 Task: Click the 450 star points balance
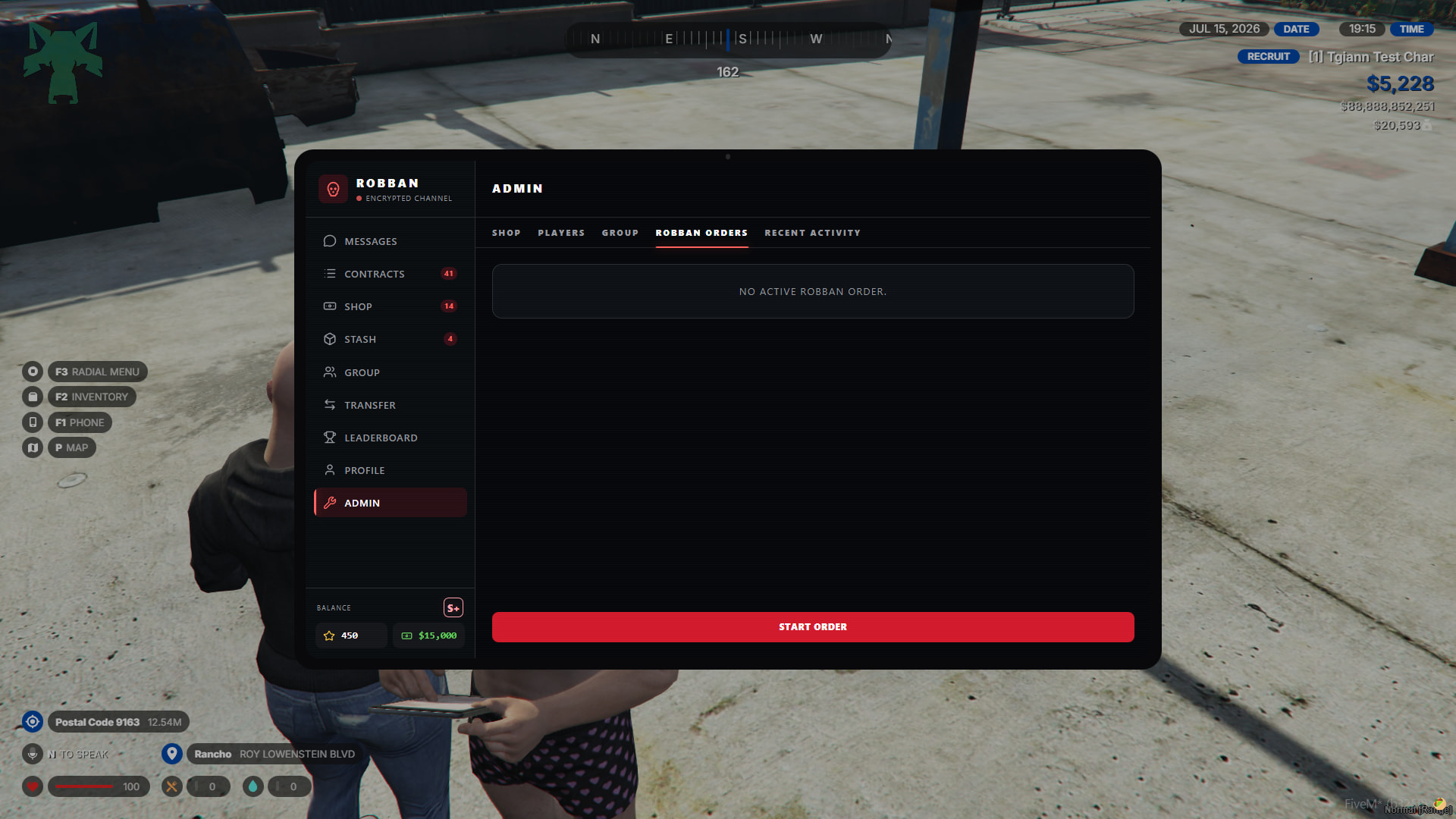click(x=351, y=635)
